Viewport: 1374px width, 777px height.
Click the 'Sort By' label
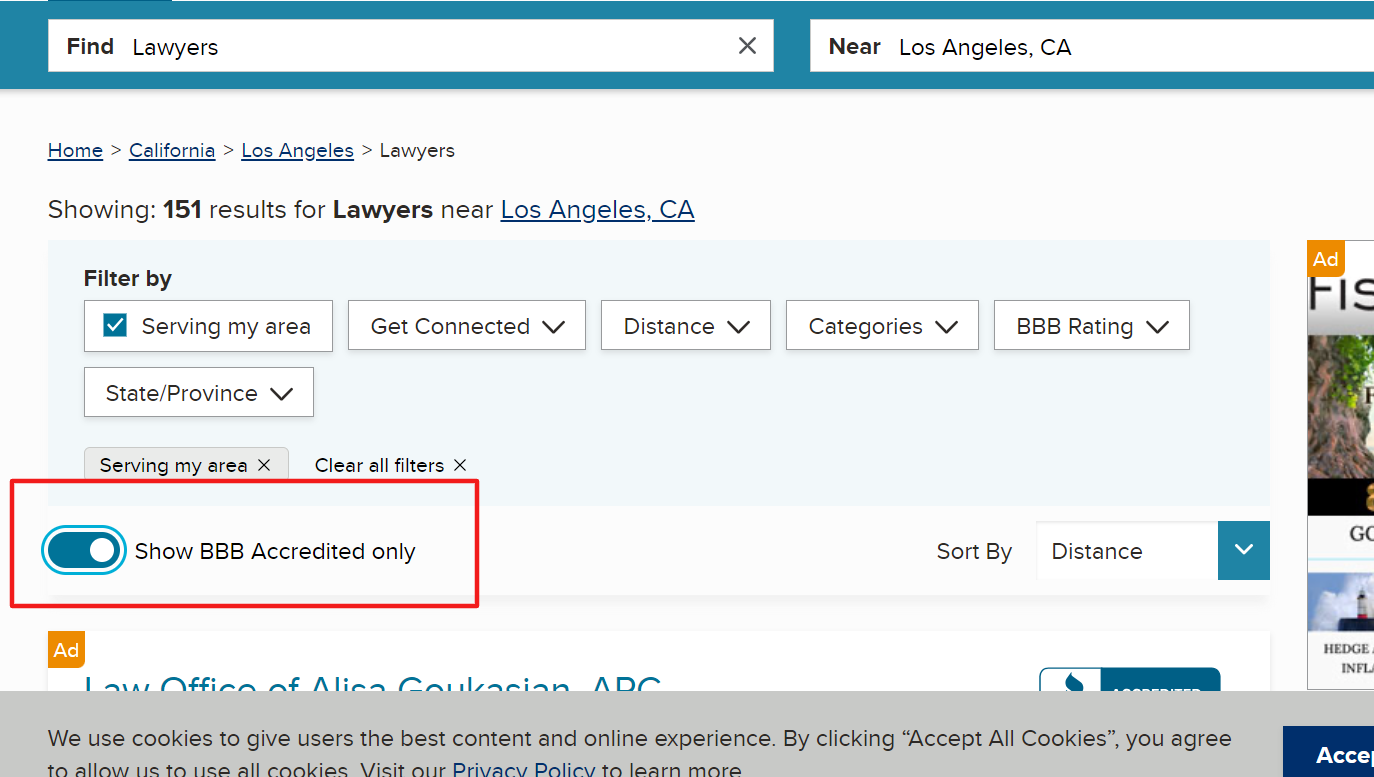click(974, 552)
